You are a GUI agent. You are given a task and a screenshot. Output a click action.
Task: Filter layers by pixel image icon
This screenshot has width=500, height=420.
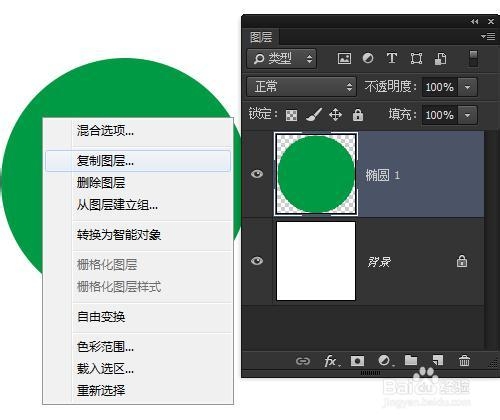[344, 59]
